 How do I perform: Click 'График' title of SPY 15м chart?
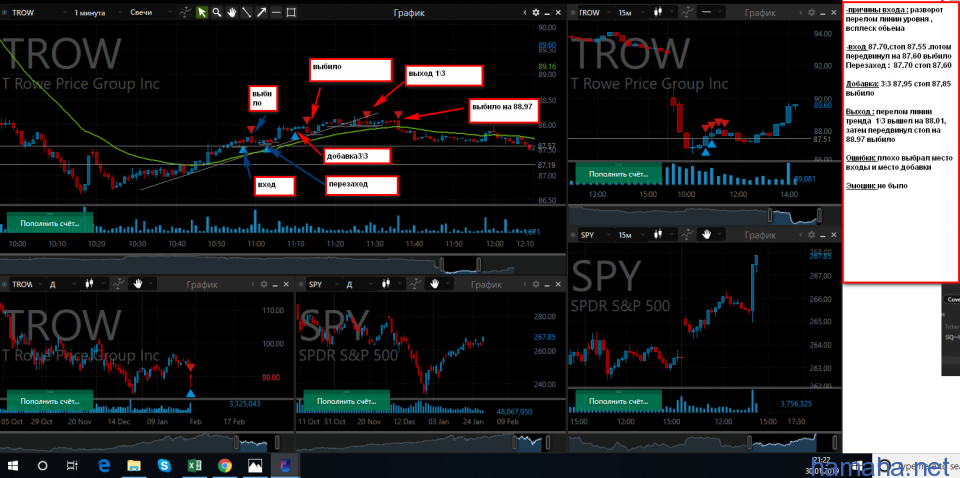(x=760, y=234)
